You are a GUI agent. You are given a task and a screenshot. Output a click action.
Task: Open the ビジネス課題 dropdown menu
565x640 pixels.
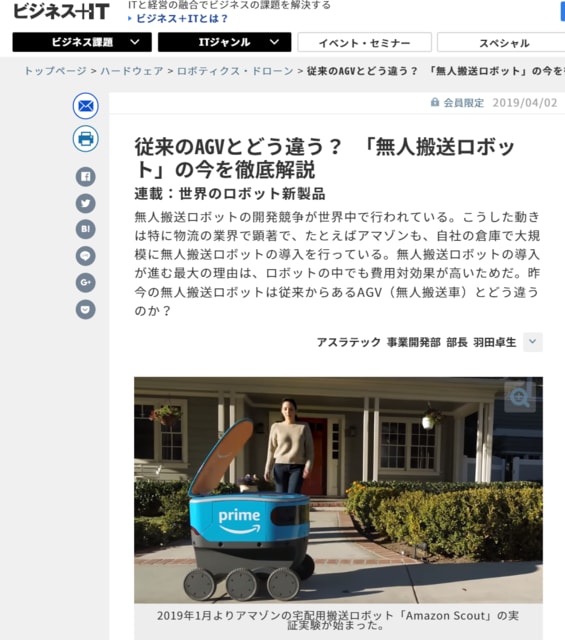(82, 42)
